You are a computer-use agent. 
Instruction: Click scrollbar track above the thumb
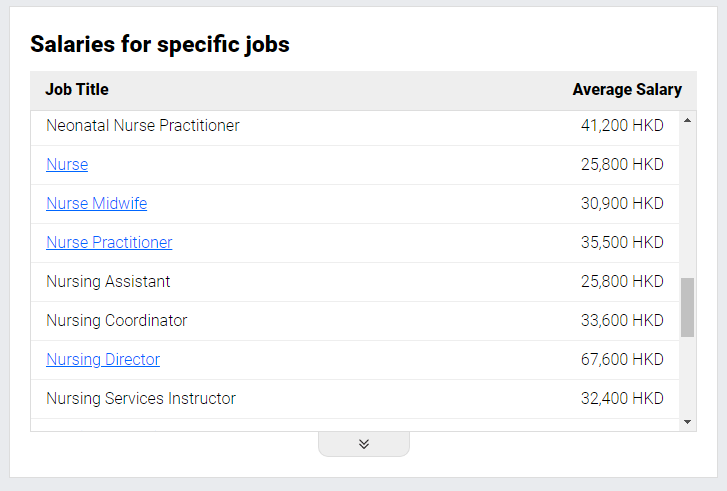coord(687,203)
